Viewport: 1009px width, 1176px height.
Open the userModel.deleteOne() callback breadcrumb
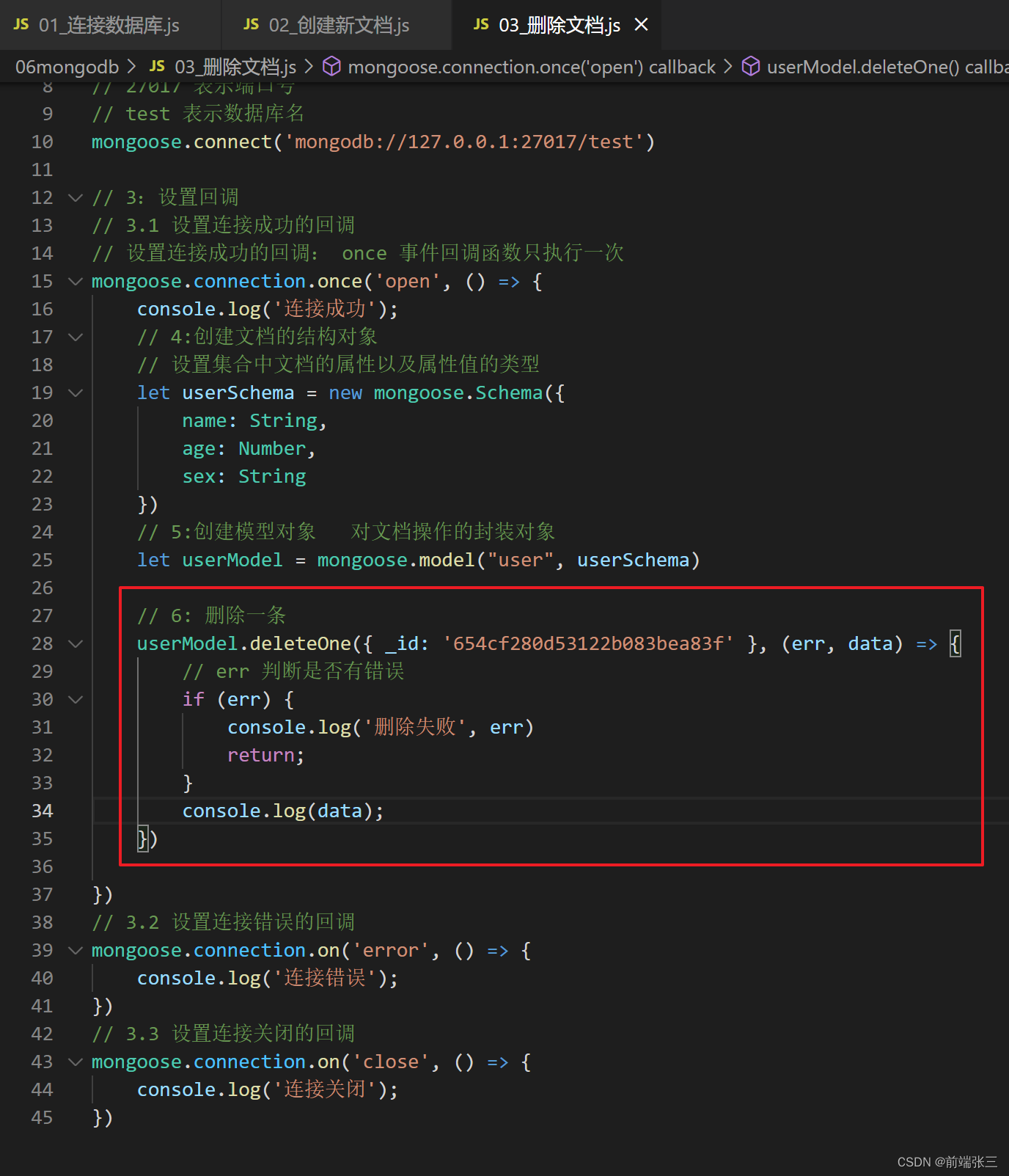(887, 67)
